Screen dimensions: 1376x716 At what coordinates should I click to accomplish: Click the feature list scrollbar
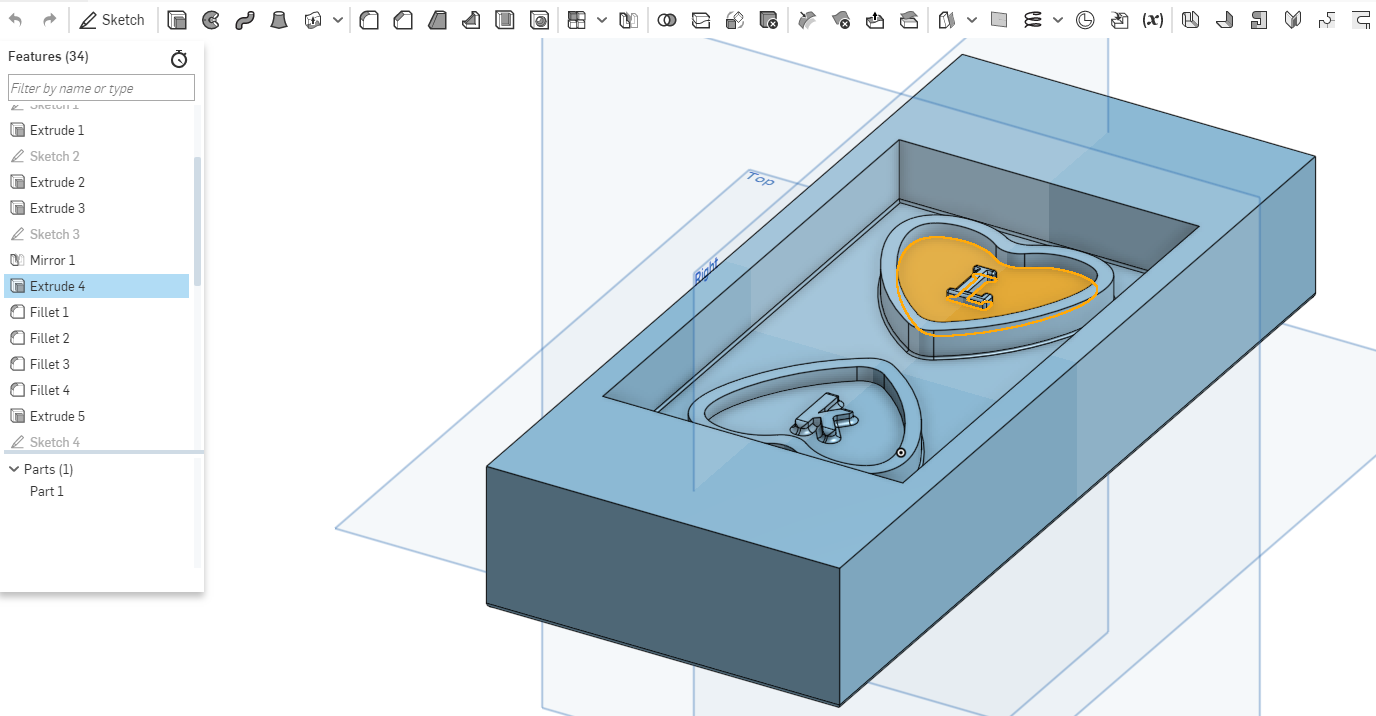(x=198, y=220)
